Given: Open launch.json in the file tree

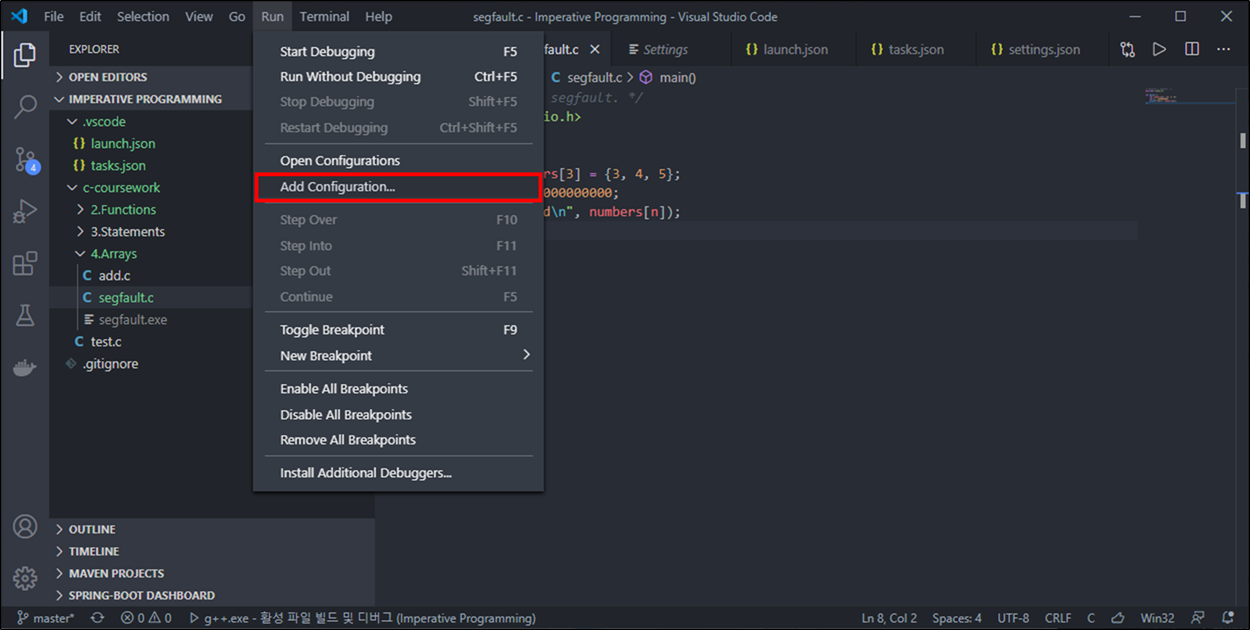Looking at the screenshot, I should 123,144.
